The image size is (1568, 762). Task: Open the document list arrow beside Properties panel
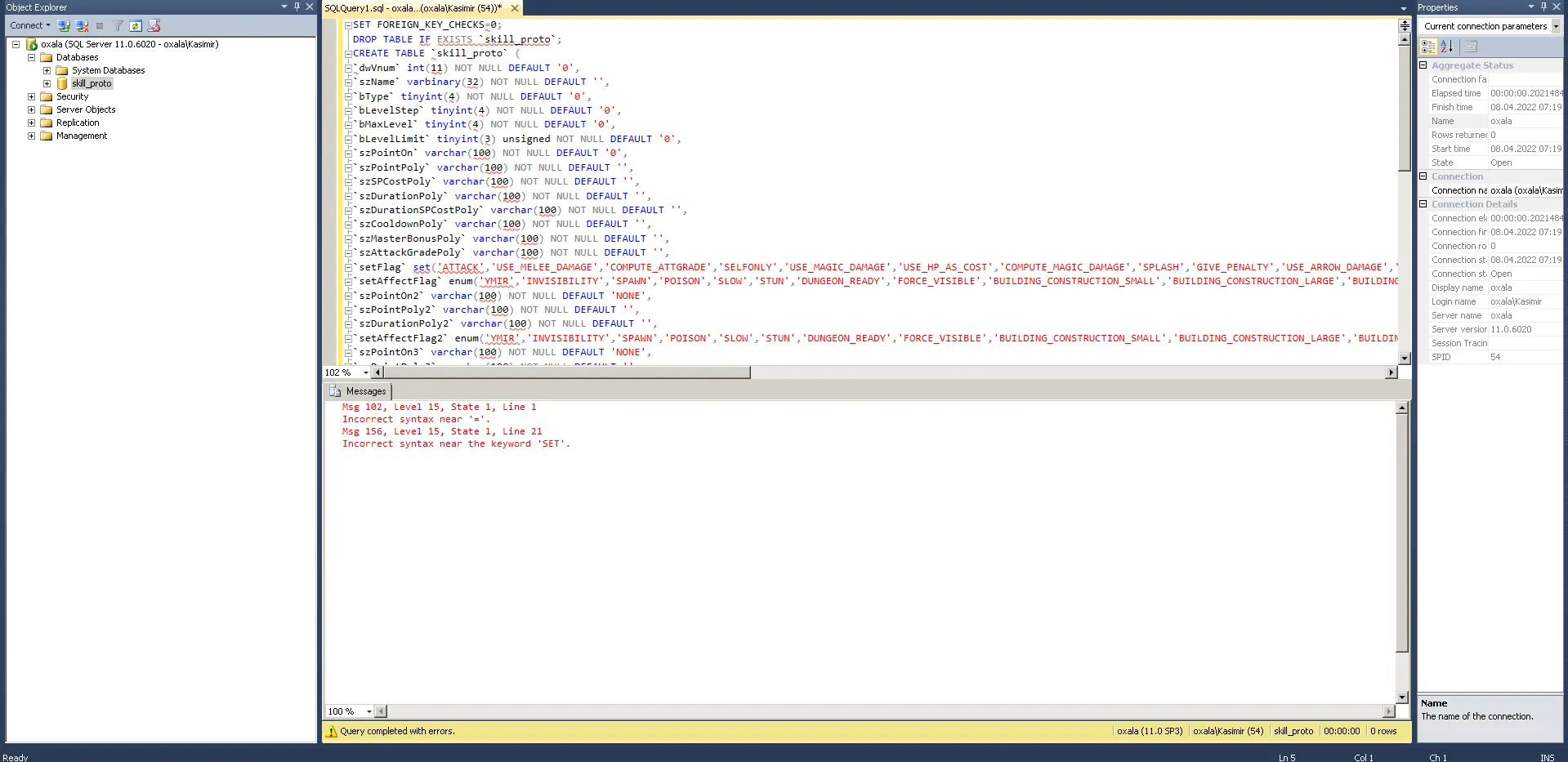(1404, 8)
